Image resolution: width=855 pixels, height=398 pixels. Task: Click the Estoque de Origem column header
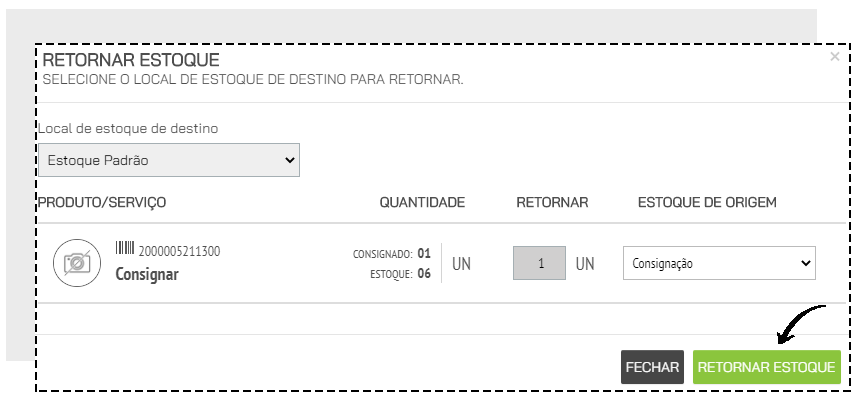[x=707, y=202]
